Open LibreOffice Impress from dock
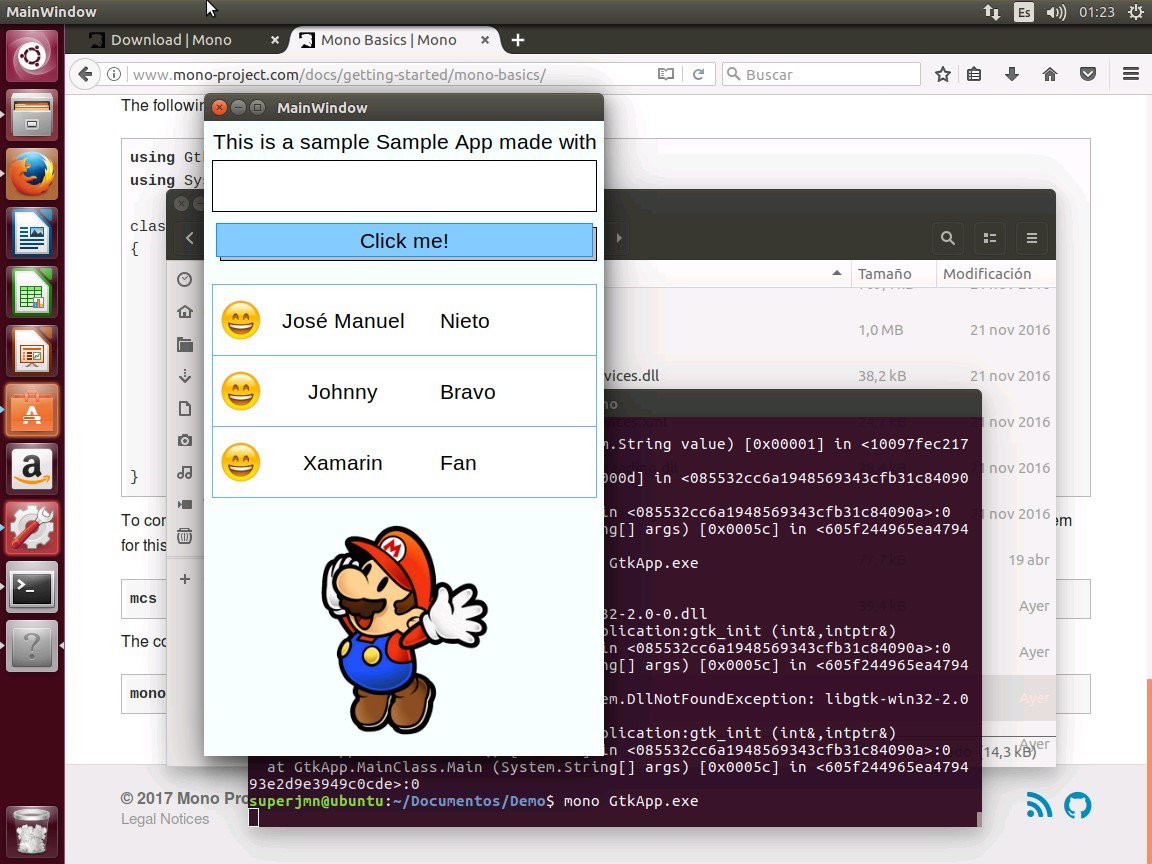 pyautogui.click(x=32, y=350)
